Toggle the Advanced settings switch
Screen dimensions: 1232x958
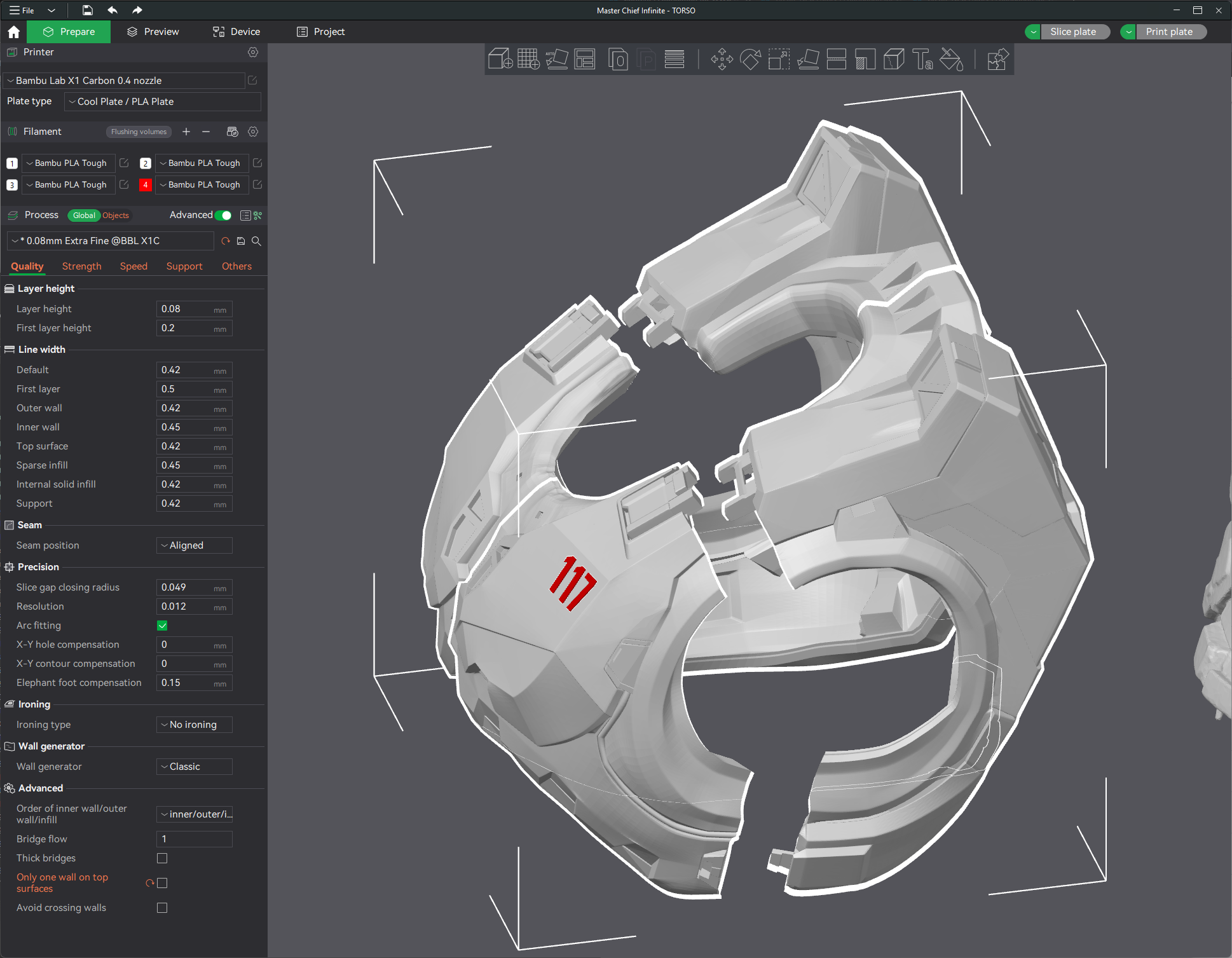tap(223, 216)
